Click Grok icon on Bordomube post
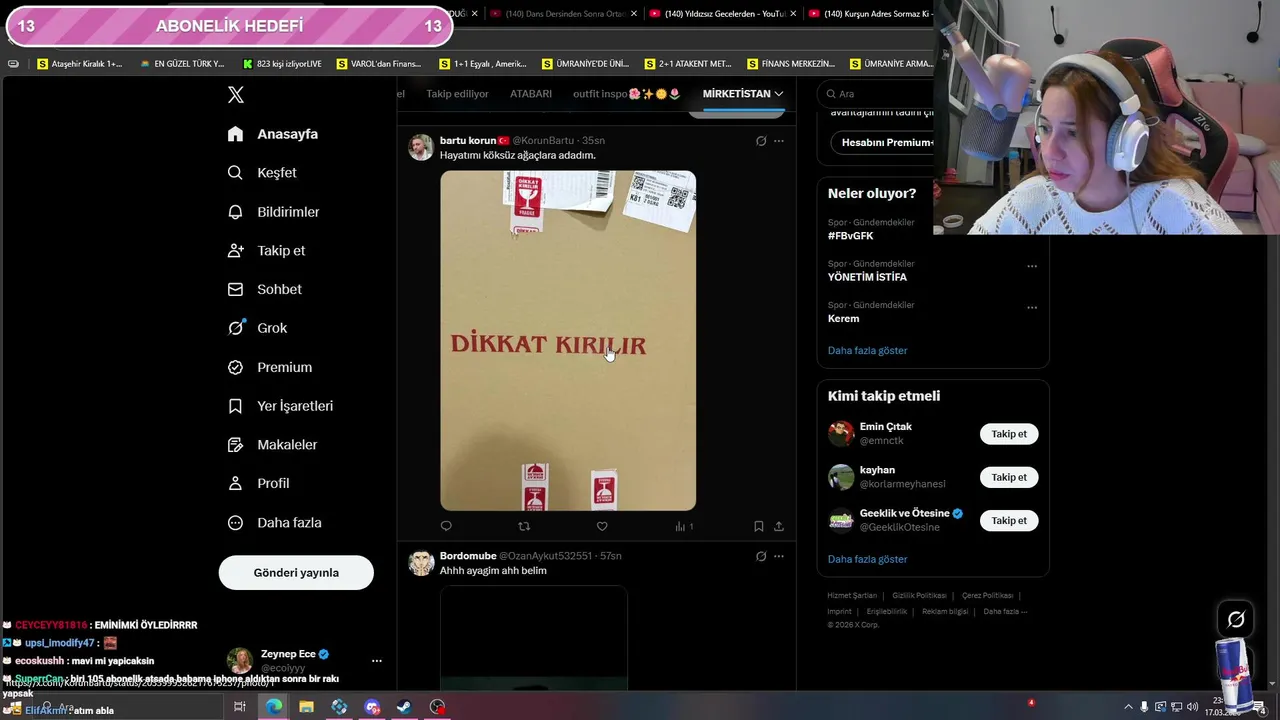This screenshot has width=1280, height=720. pyautogui.click(x=761, y=556)
